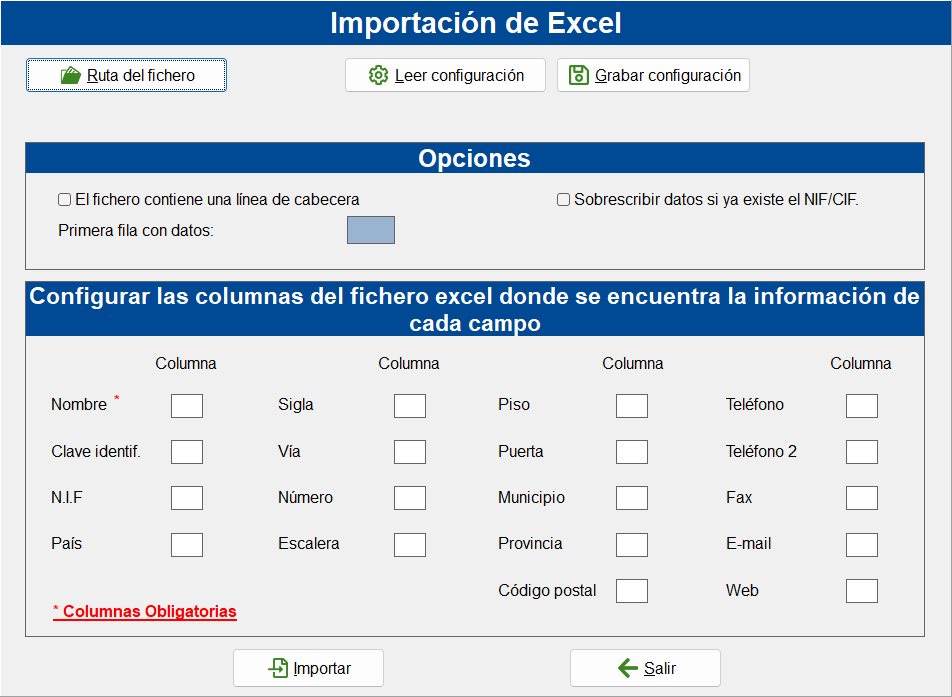This screenshot has height=697, width=952.
Task: Enable 'El fichero contiene una línea de cabecera'
Action: click(64, 200)
